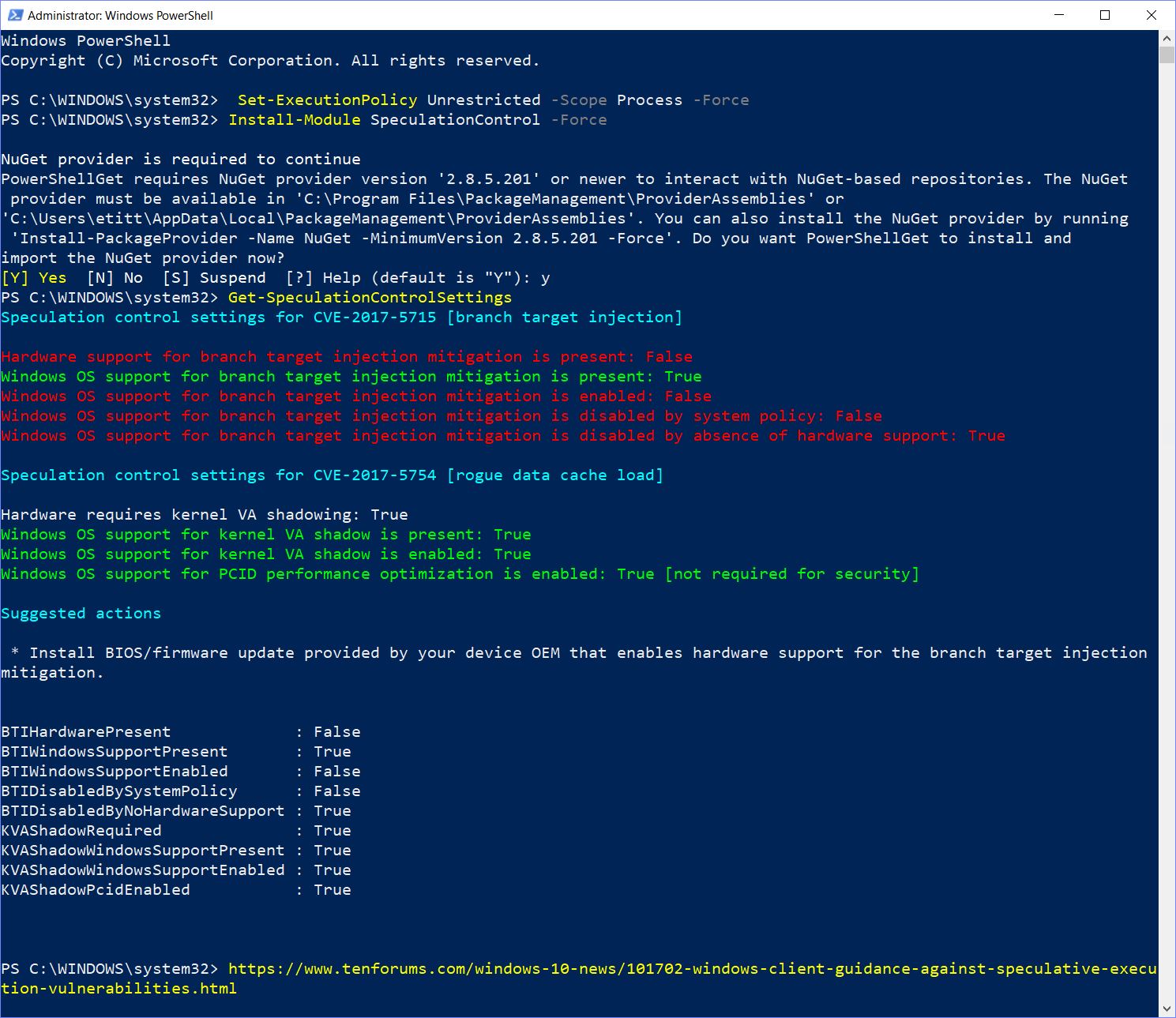The image size is (1176, 1018).
Task: Click 'disabled by system policy: False' line
Action: point(441,416)
